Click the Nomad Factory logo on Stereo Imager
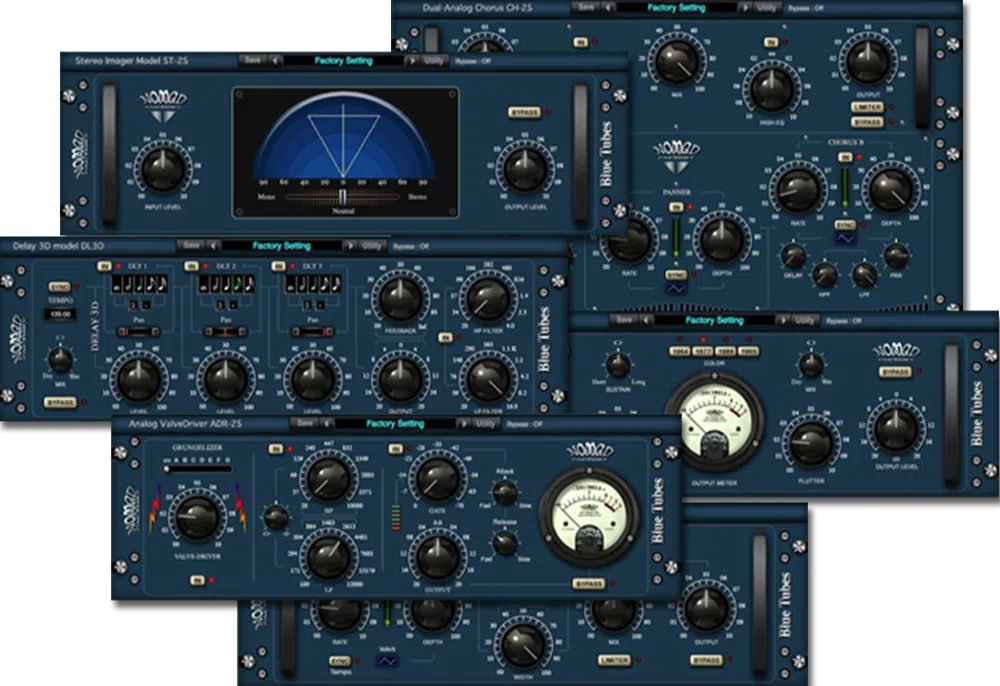Screen dimensions: 1000x686 [x=165, y=104]
